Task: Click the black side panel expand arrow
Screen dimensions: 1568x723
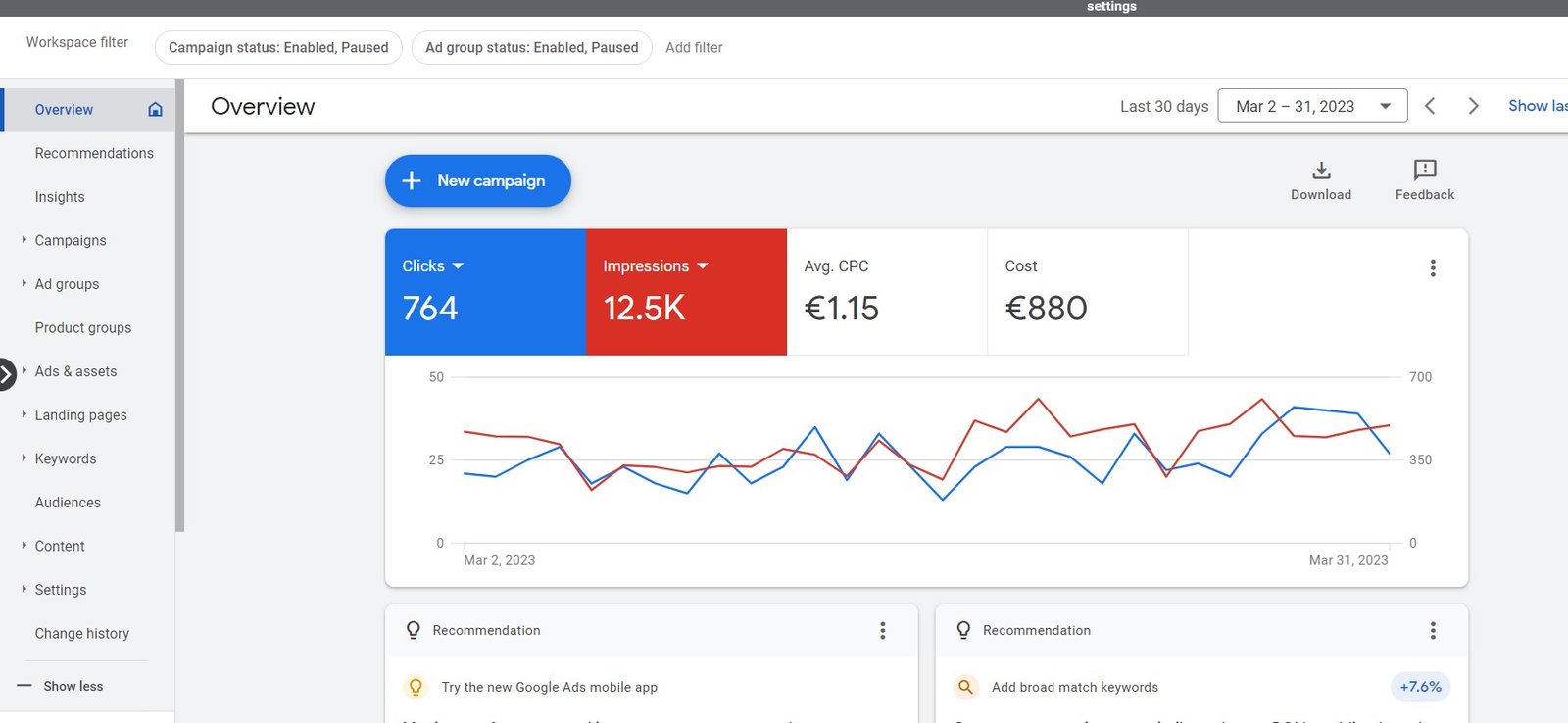Action: pos(6,373)
